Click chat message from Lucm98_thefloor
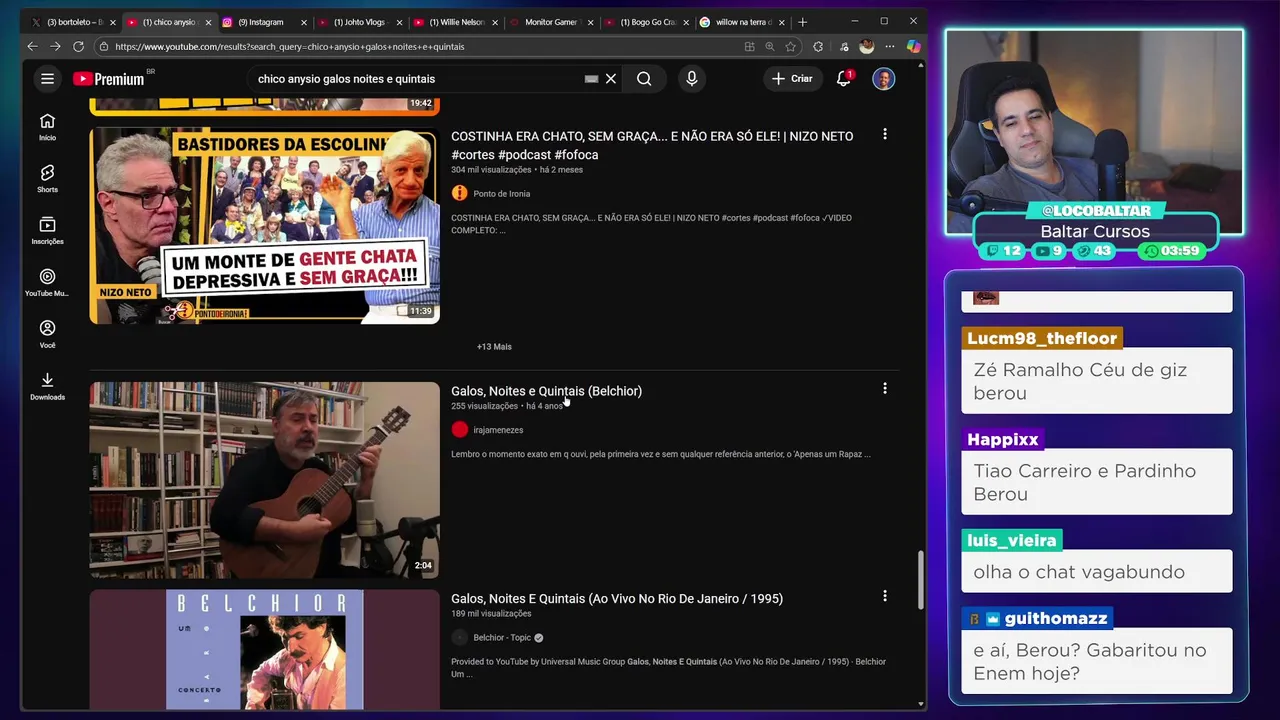Image resolution: width=1280 pixels, height=720 pixels. pos(1097,381)
